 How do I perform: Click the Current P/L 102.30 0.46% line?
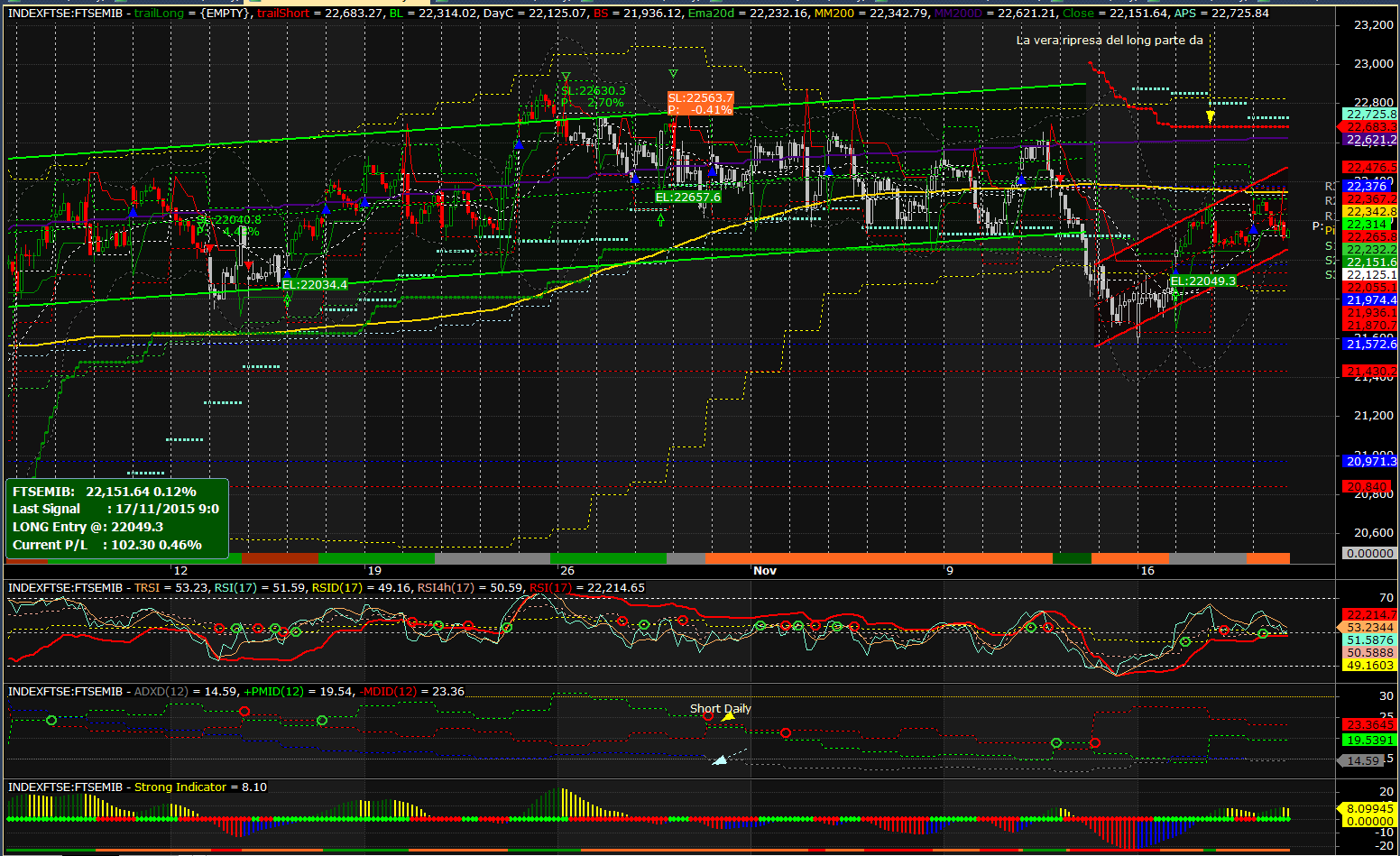pyautogui.click(x=106, y=545)
